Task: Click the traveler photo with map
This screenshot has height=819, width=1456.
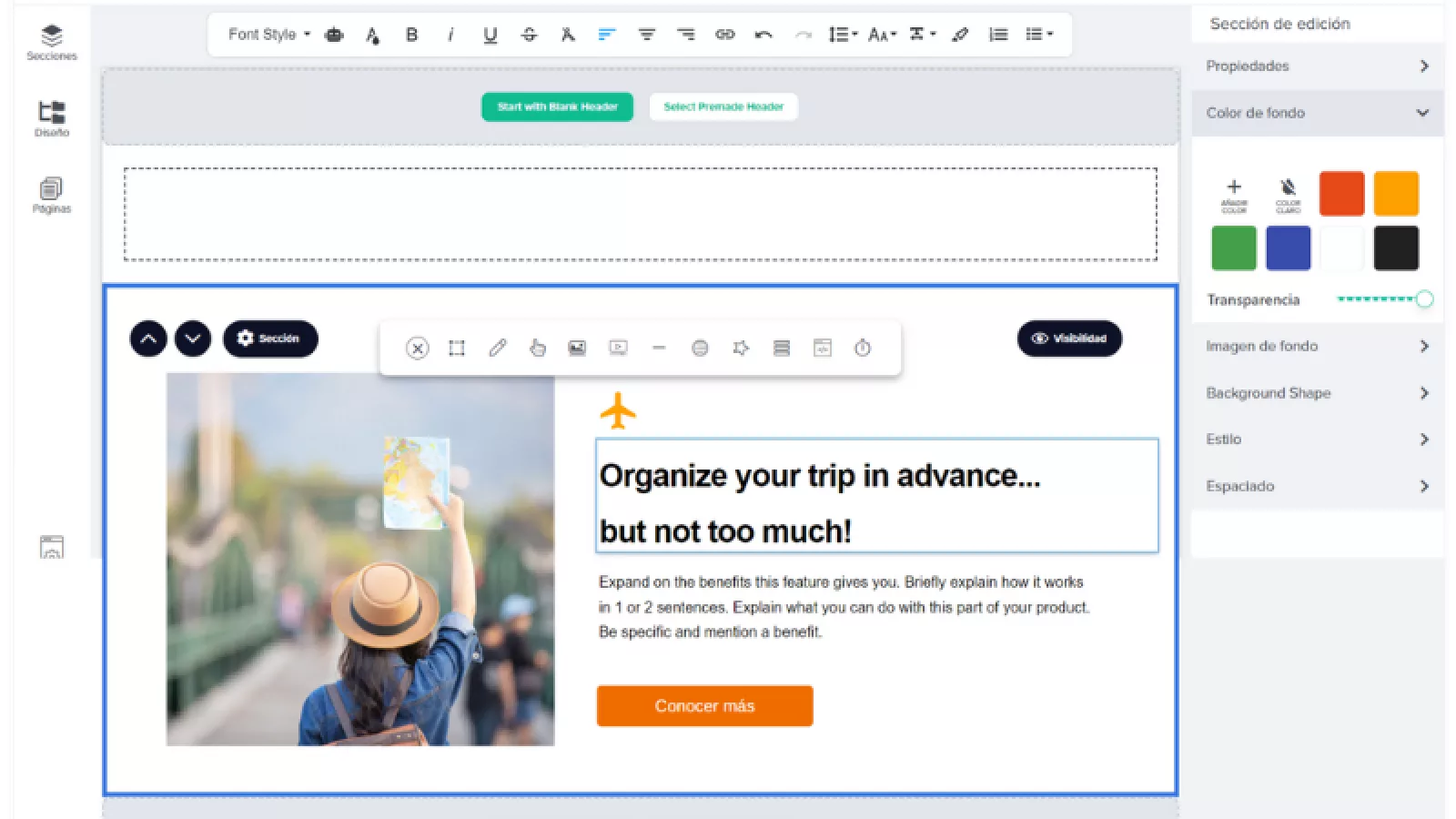Action: click(360, 559)
